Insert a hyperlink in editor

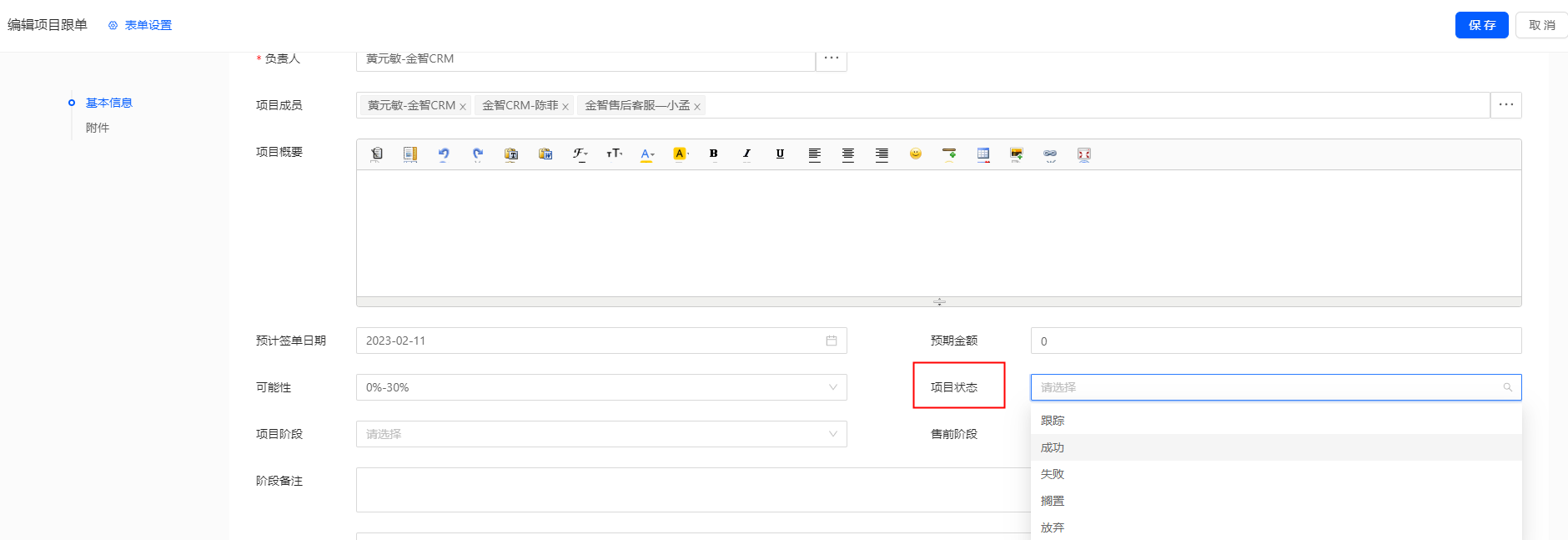[x=1050, y=154]
